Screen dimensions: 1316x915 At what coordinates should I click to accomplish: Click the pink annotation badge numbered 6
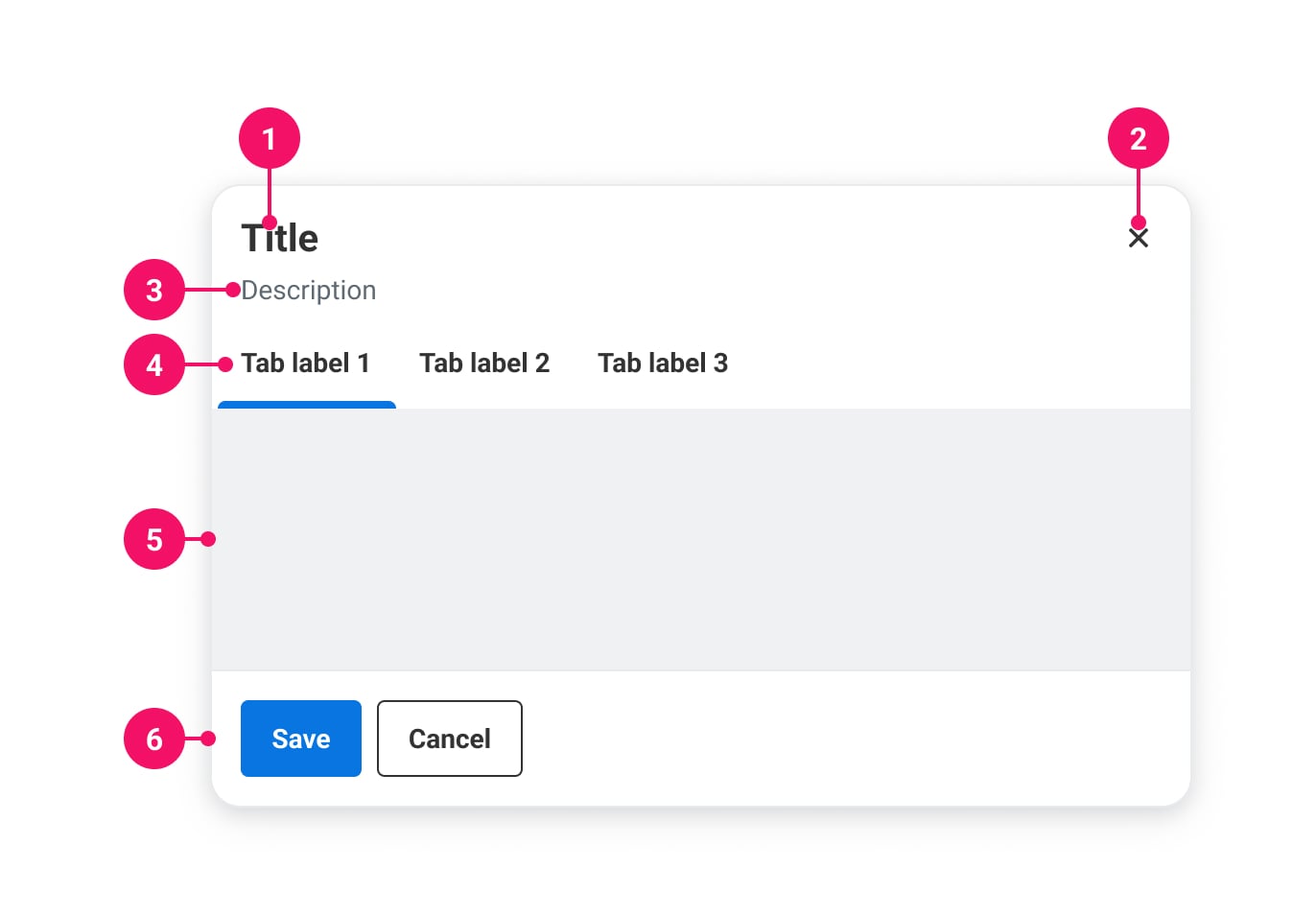(153, 739)
